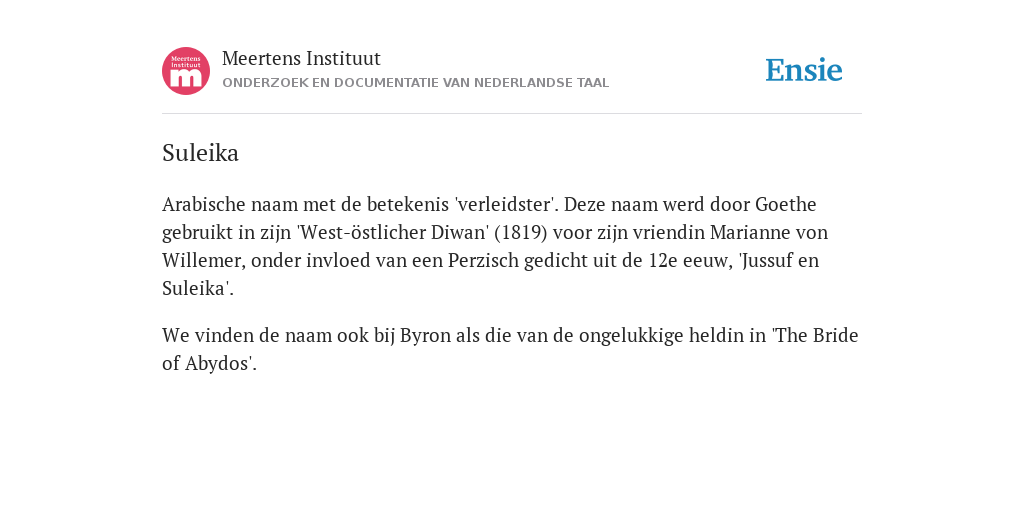Open the blue Ensie logo link
1024x512 pixels.
804,70
